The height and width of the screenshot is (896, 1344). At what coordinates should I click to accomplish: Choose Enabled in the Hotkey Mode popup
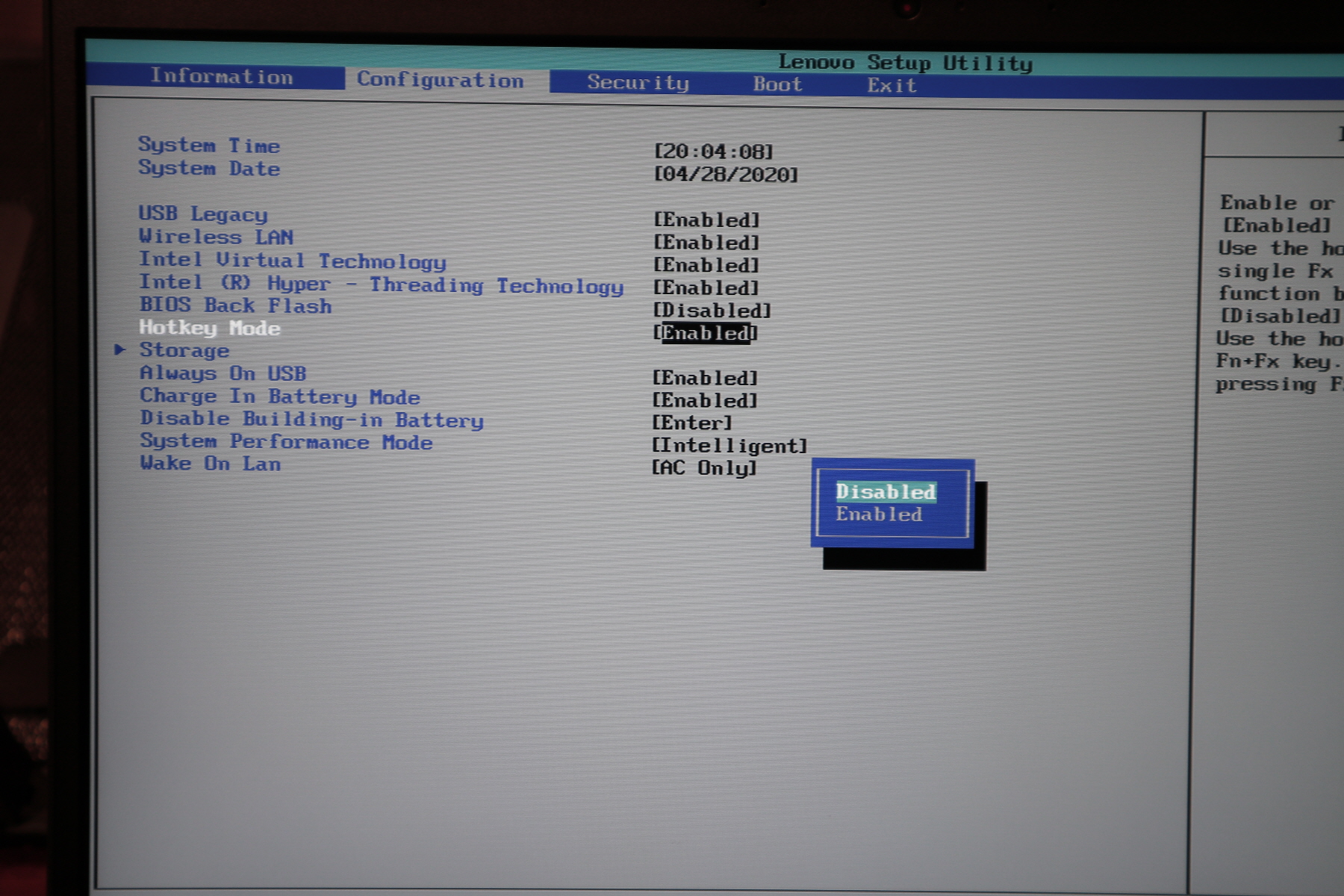pos(879,514)
